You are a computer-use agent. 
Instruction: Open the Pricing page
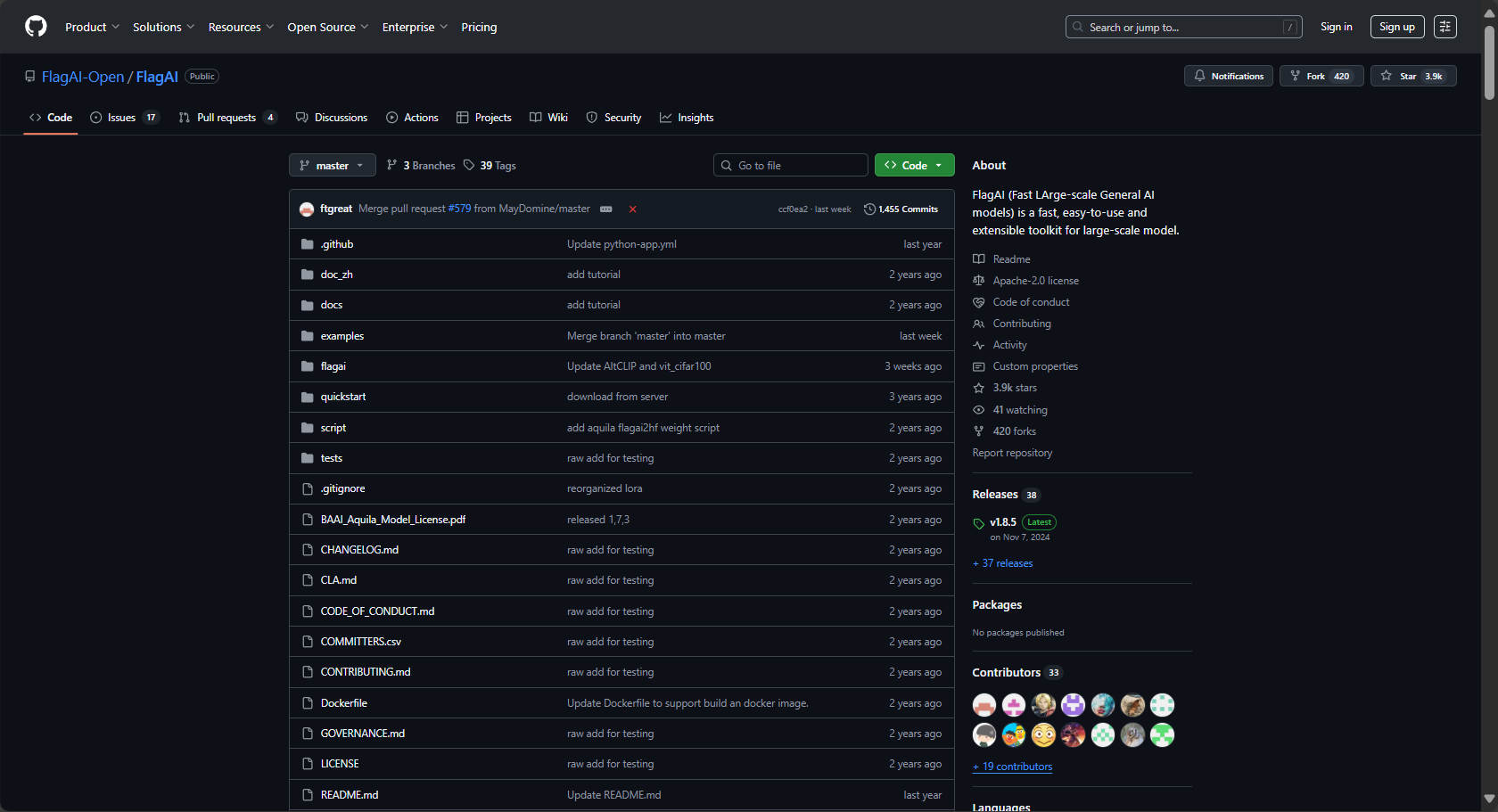[x=479, y=27]
